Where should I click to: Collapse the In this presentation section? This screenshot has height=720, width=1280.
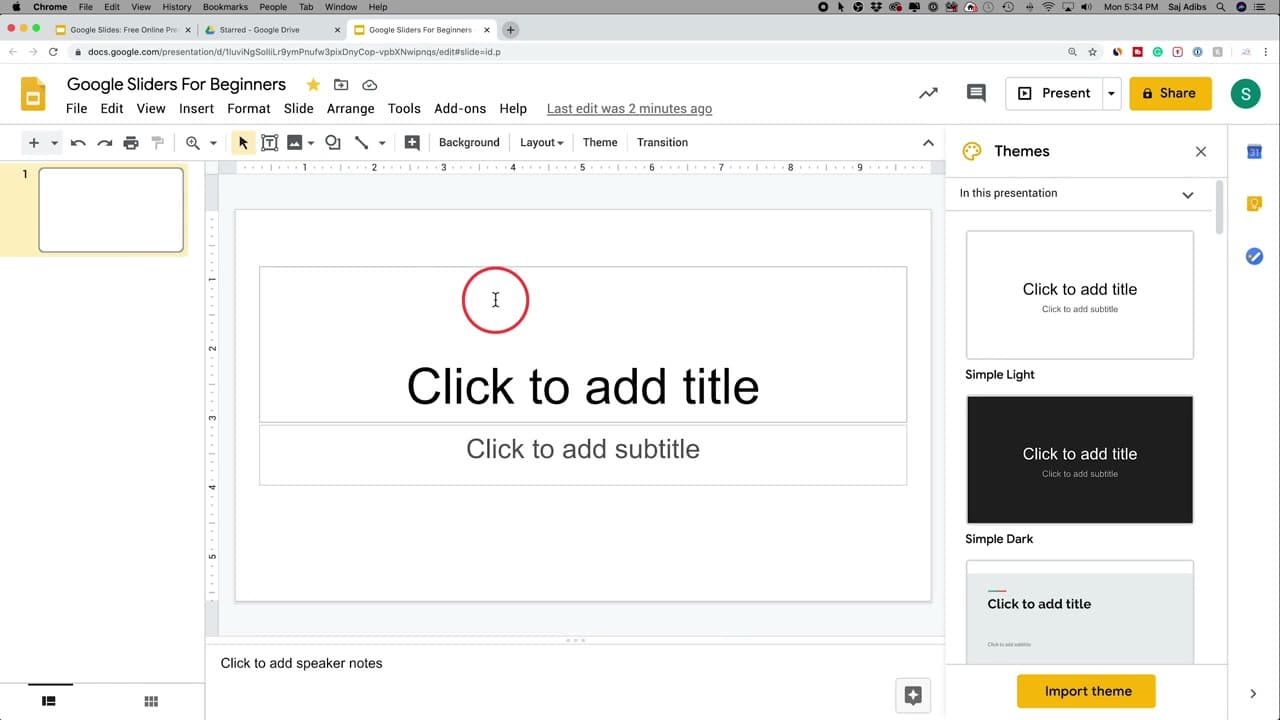(x=1188, y=194)
